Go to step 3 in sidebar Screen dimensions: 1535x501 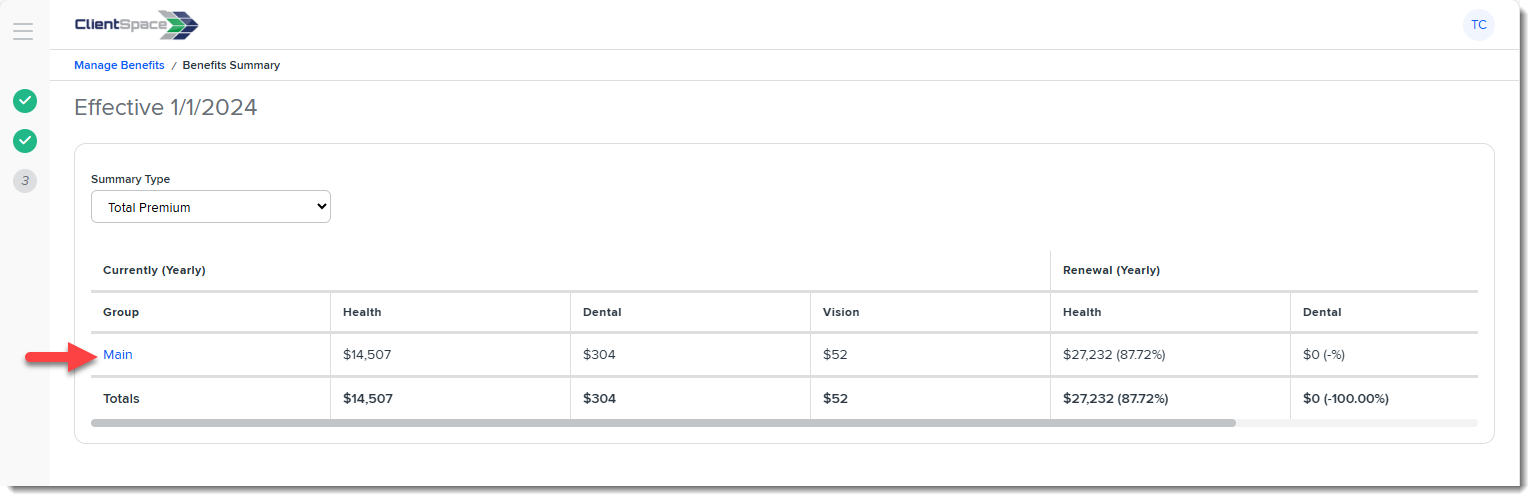click(x=25, y=181)
